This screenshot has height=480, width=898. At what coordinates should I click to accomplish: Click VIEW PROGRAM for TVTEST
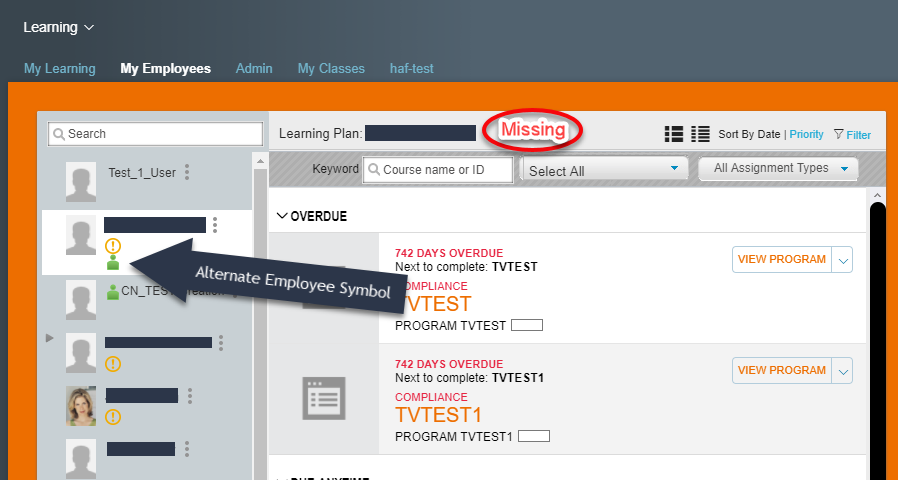[x=782, y=259]
